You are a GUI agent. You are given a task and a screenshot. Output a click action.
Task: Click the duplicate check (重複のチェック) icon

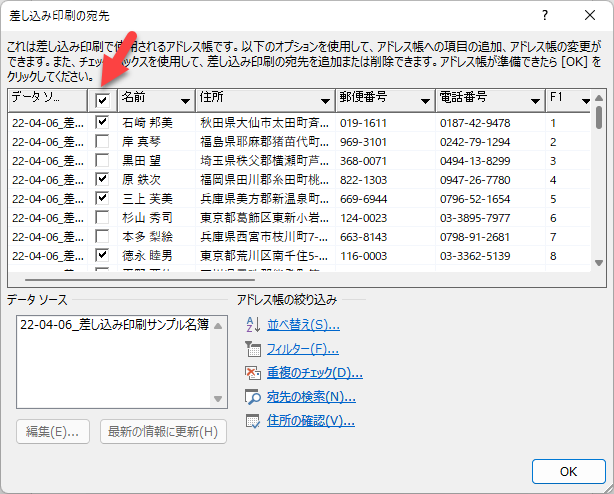point(252,372)
